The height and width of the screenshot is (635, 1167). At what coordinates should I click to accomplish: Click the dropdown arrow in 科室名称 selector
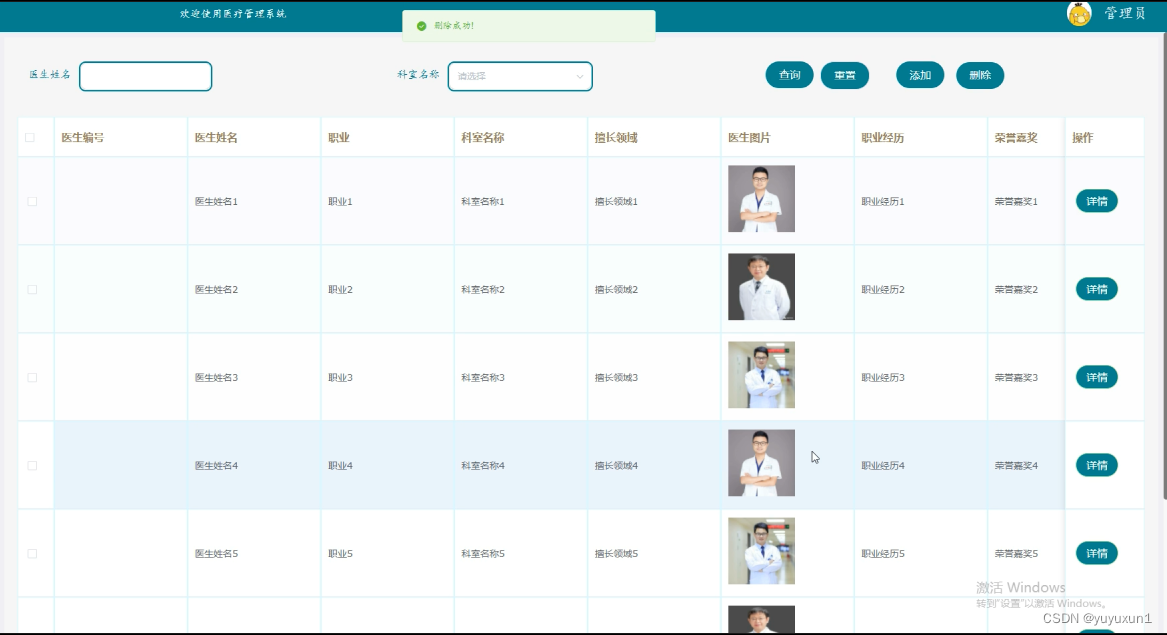click(580, 76)
